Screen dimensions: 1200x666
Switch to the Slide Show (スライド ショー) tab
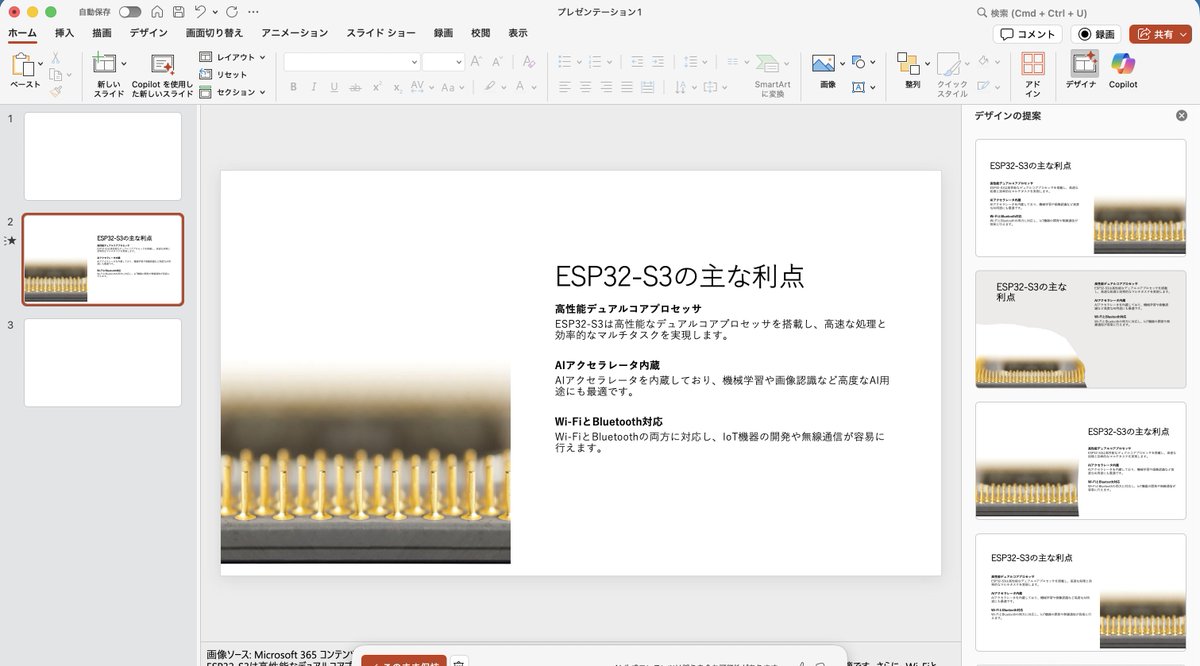pyautogui.click(x=383, y=33)
